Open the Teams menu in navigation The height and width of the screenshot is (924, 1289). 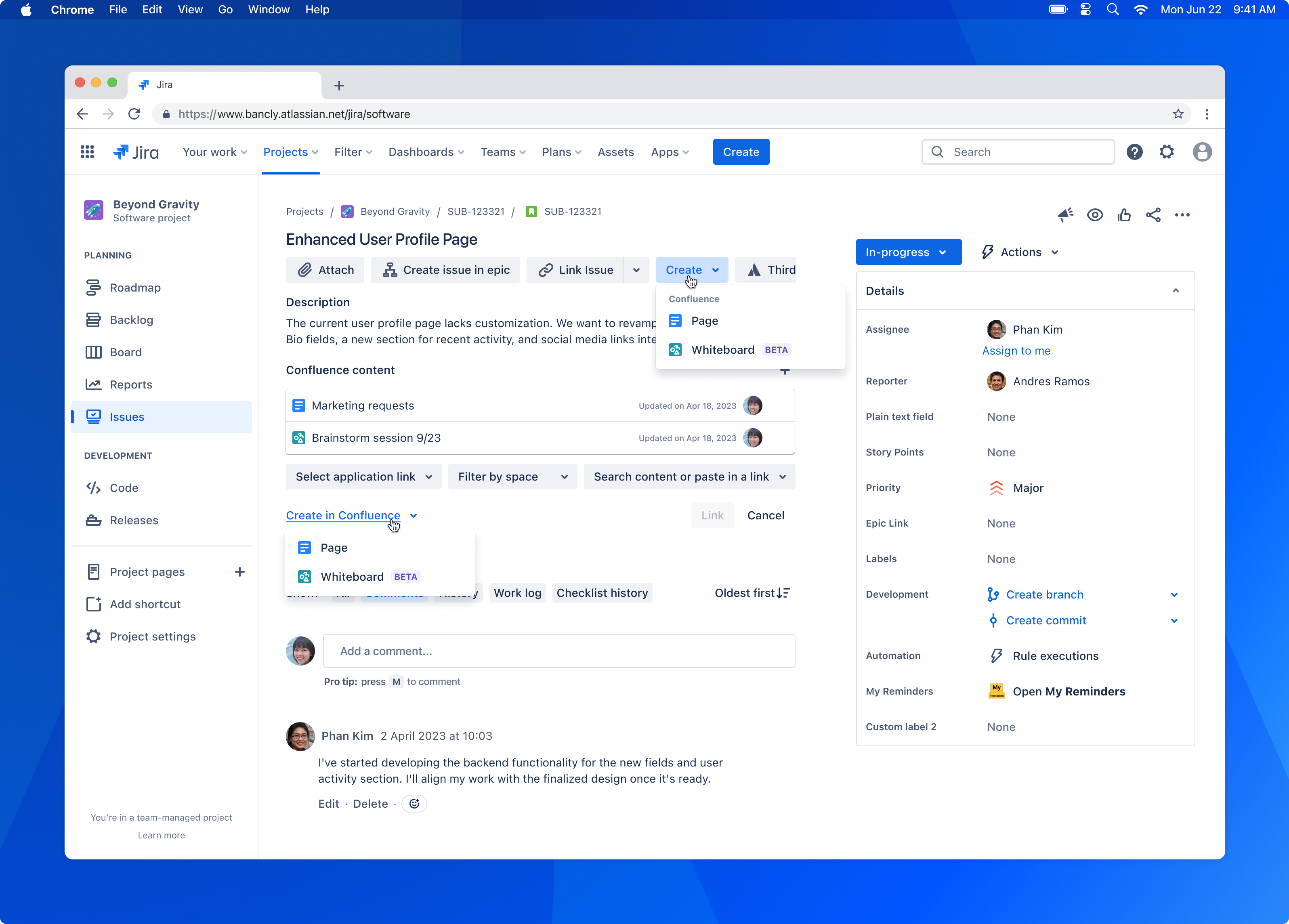point(502,152)
